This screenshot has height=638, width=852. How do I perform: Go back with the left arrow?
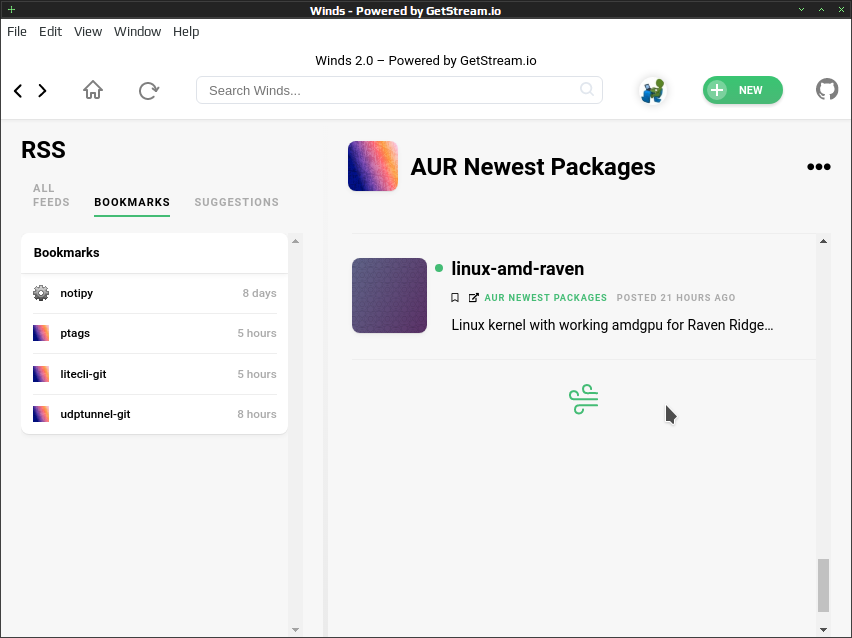[x=18, y=91]
